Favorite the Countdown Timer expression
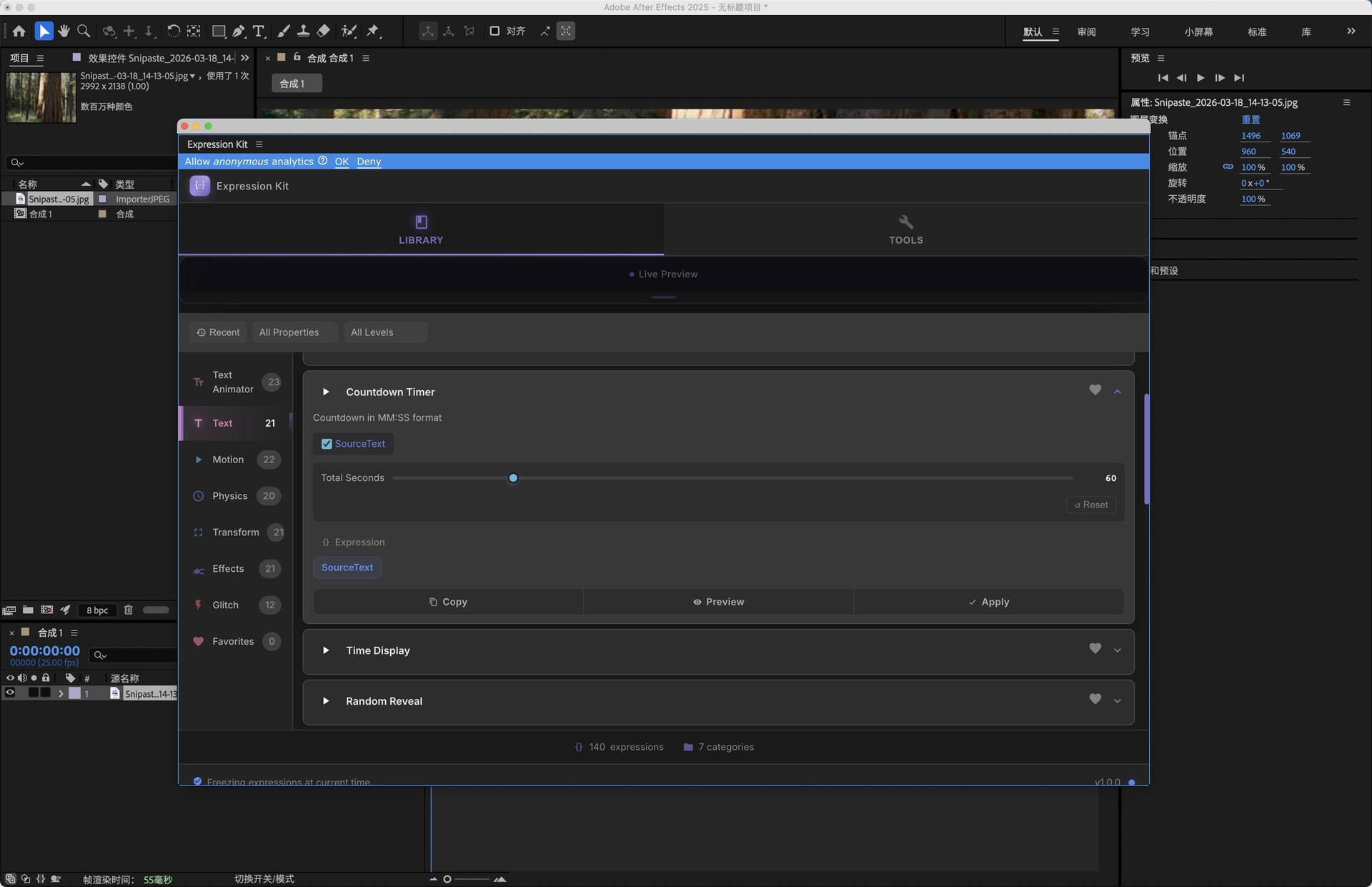 tap(1095, 390)
